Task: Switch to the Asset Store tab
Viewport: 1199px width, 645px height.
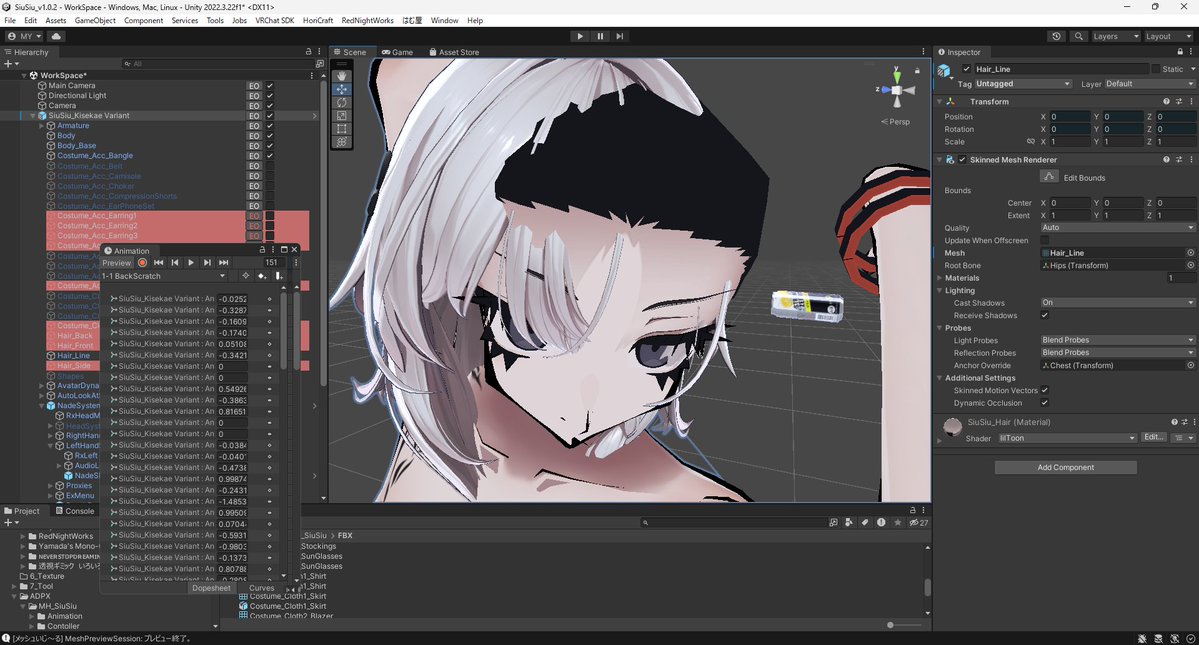Action: coord(454,52)
